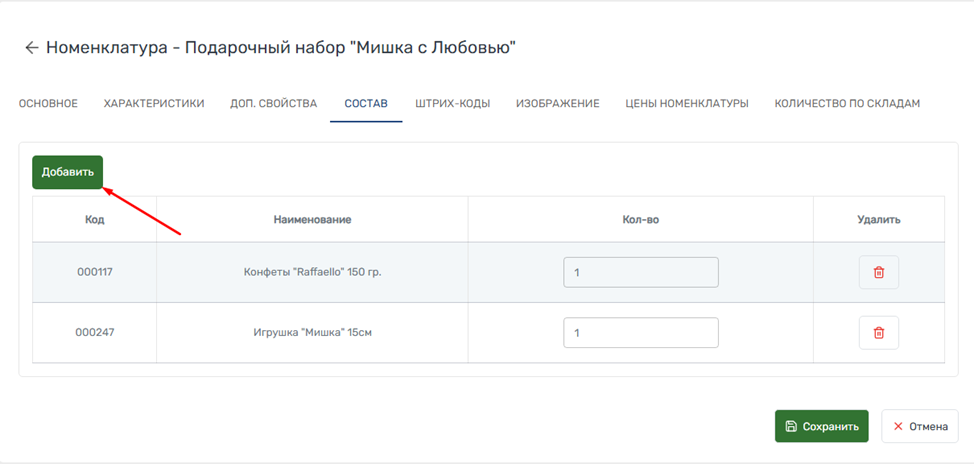The width and height of the screenshot is (974, 464).
Task: Open the Изображение tab
Action: 557,104
